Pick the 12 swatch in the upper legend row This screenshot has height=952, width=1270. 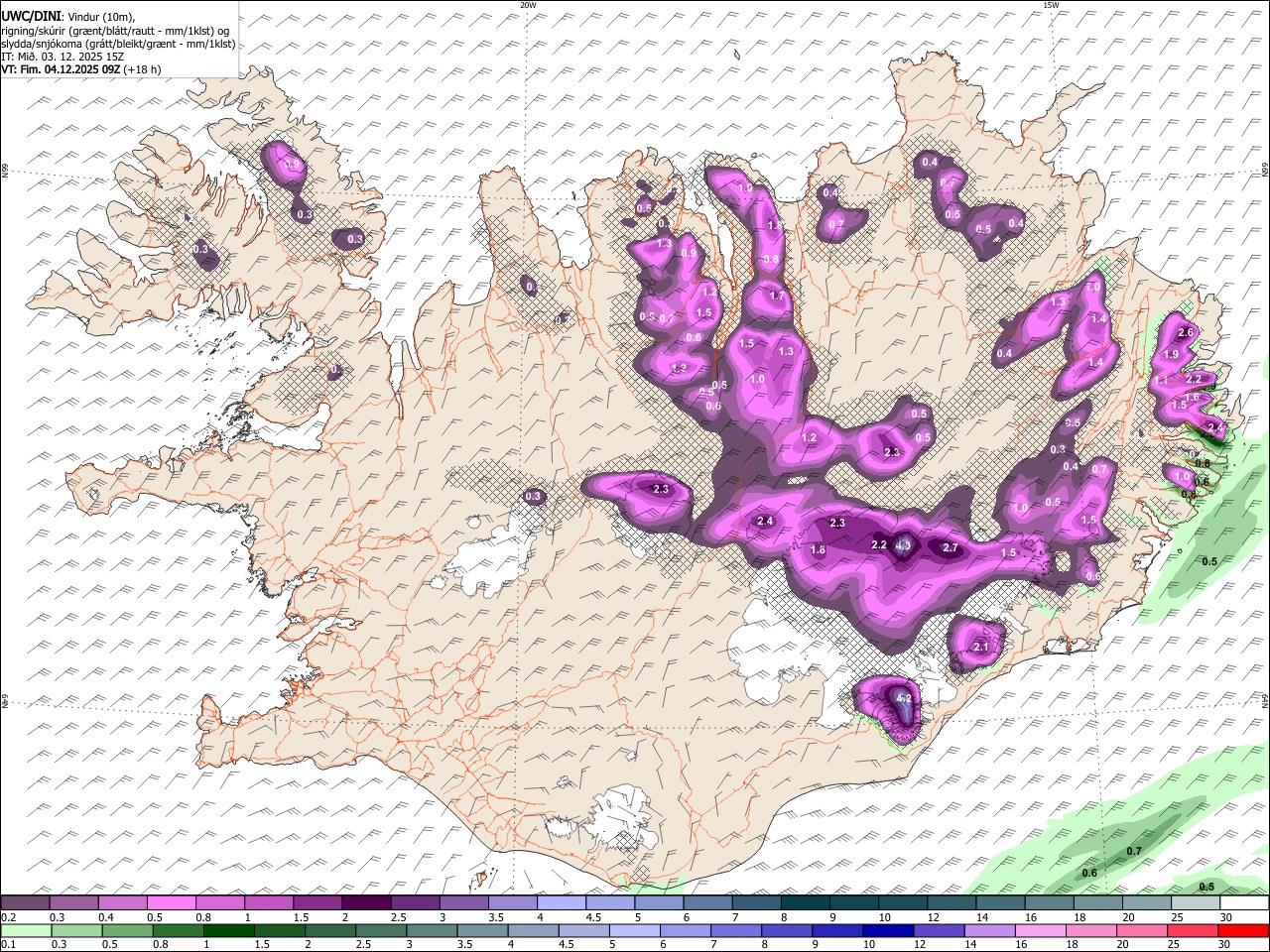click(x=951, y=903)
